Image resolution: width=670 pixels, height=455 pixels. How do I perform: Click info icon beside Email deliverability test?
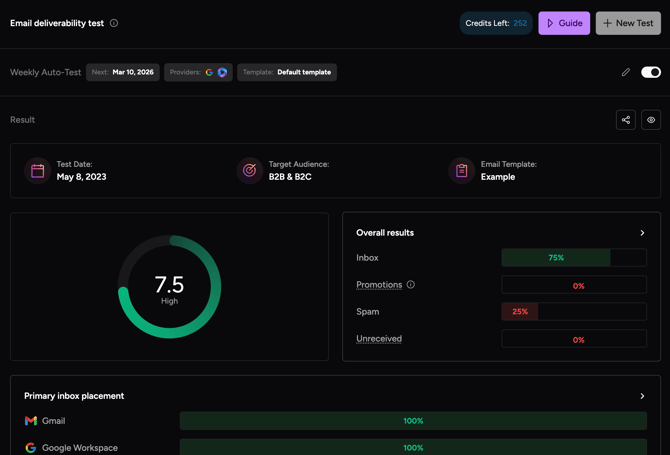coord(114,23)
